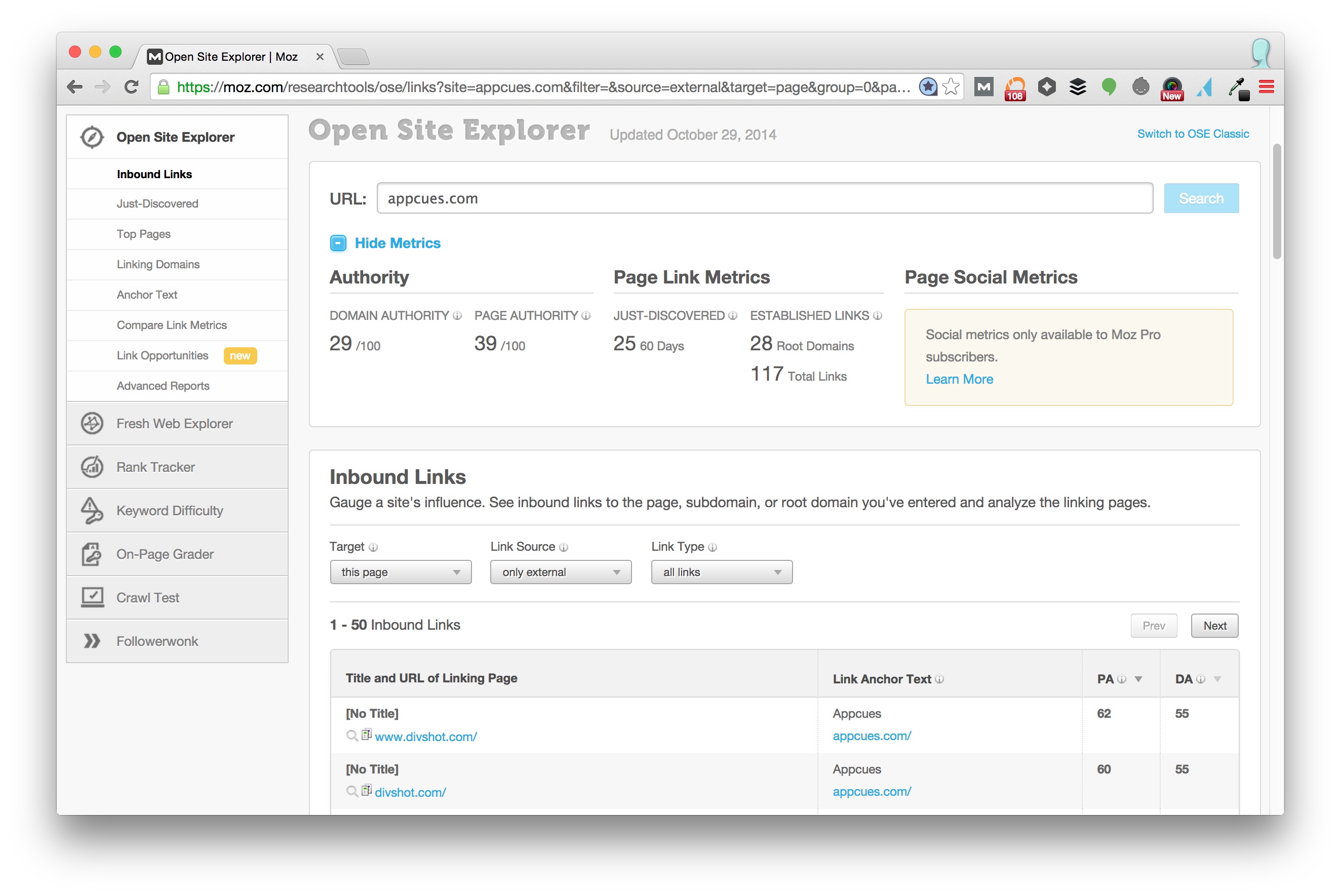Image resolution: width=1341 pixels, height=896 pixels.
Task: Click the Crawl Test monitor icon
Action: pos(92,597)
